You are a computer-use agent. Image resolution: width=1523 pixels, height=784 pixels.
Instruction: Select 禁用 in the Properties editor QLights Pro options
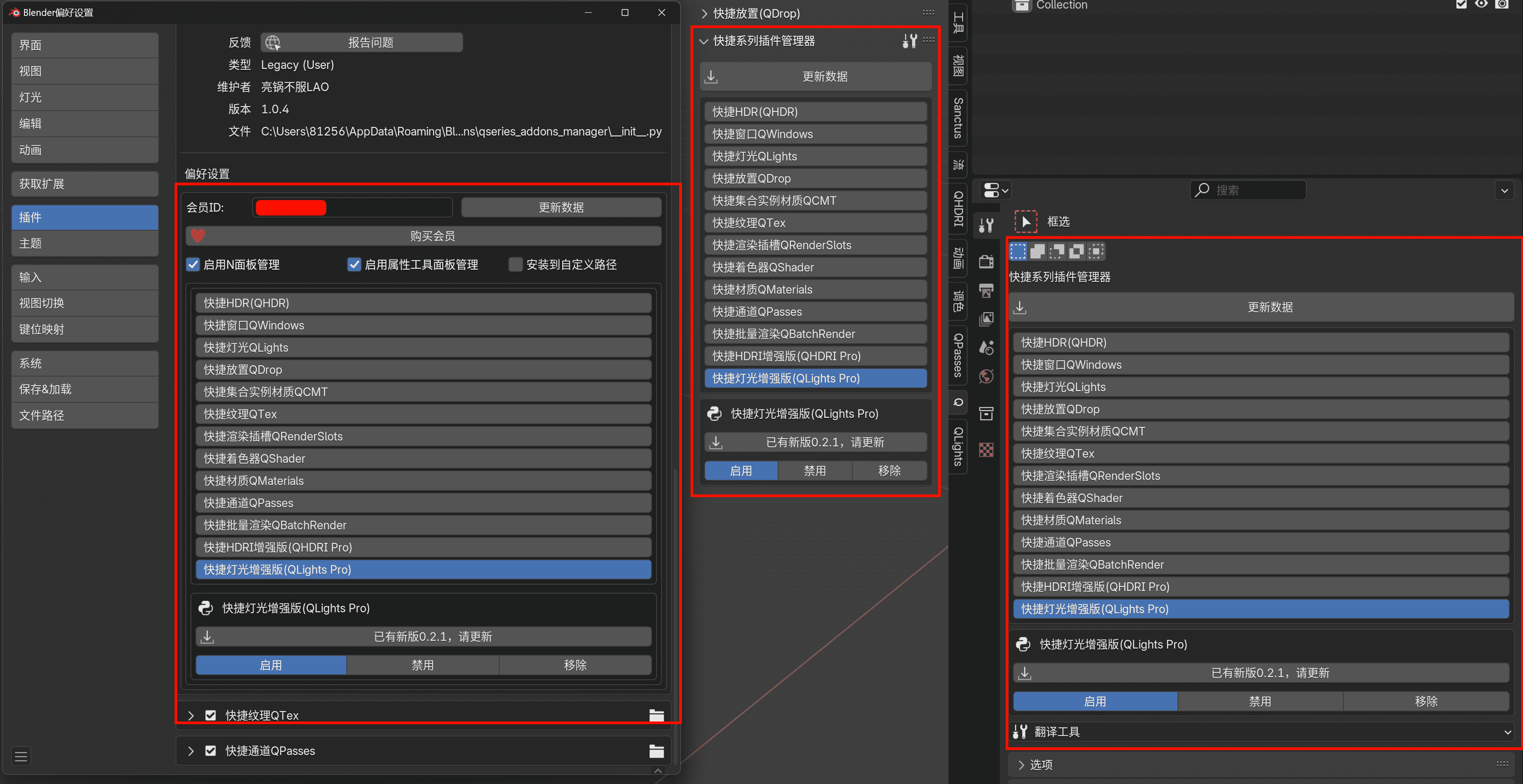(1260, 701)
